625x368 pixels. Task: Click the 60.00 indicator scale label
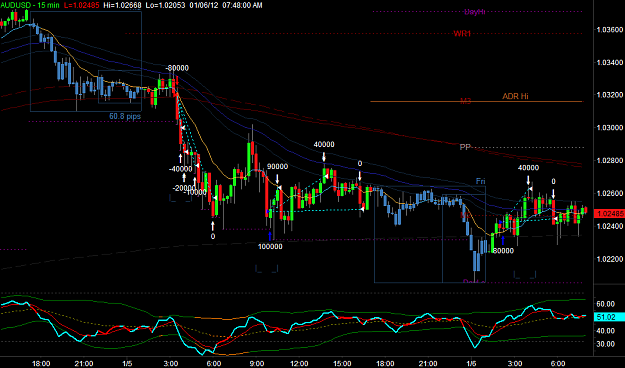click(605, 304)
